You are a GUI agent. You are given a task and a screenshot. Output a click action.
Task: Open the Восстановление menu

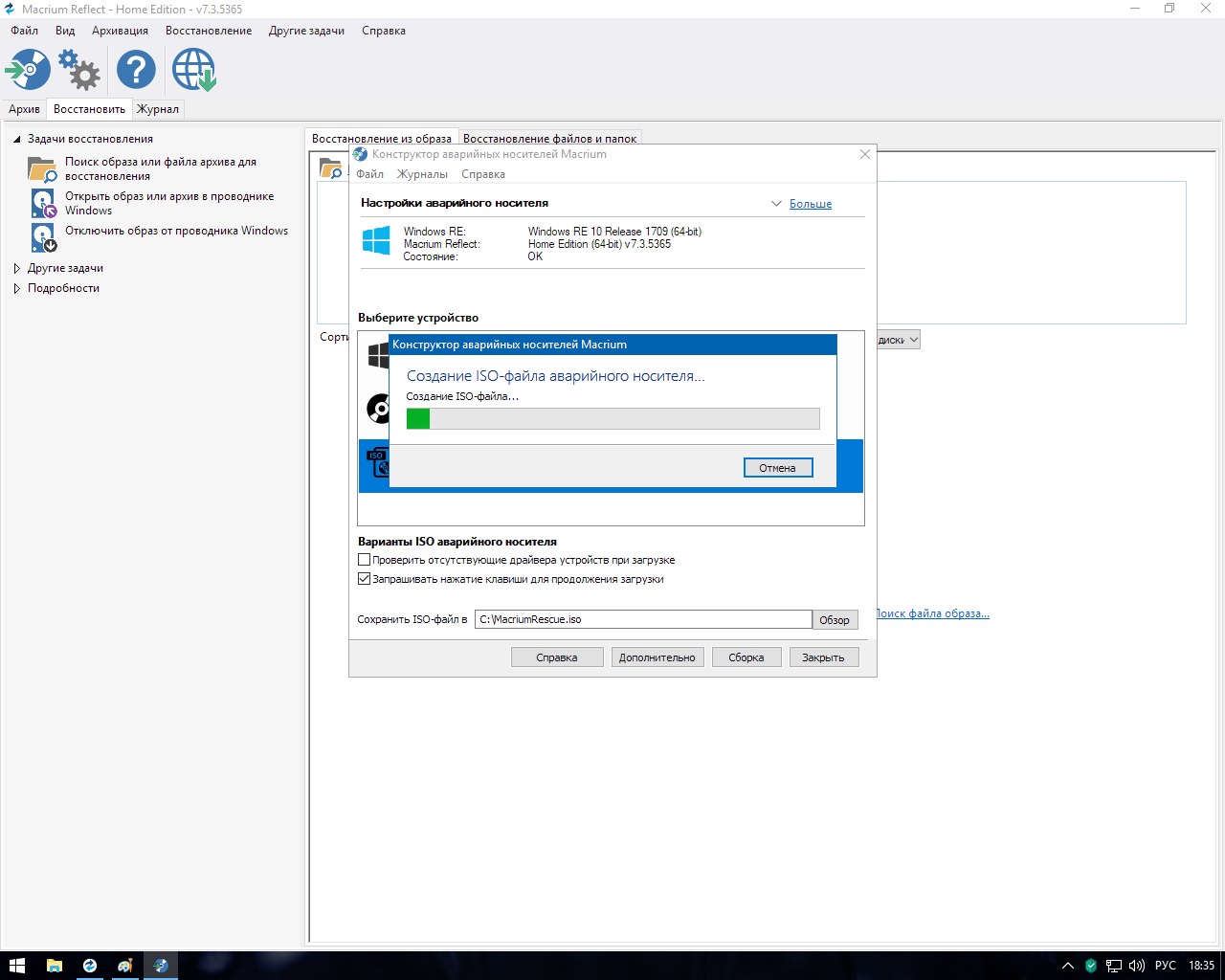point(209,31)
